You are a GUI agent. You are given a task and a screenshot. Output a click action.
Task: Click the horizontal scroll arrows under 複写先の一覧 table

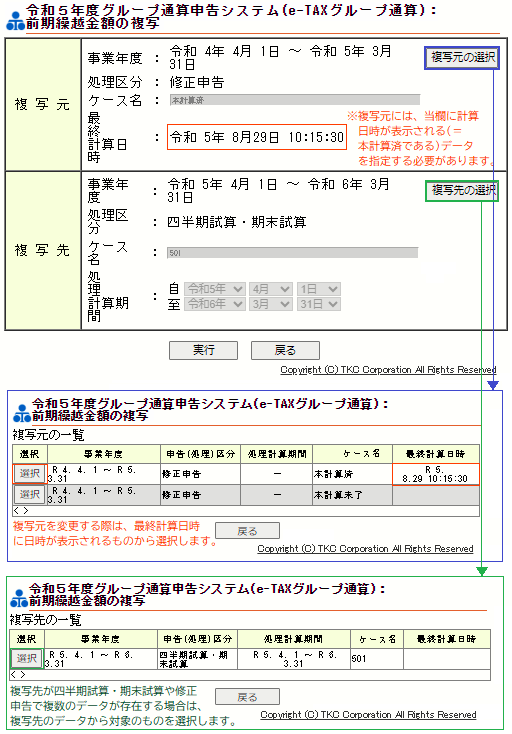click(18, 675)
